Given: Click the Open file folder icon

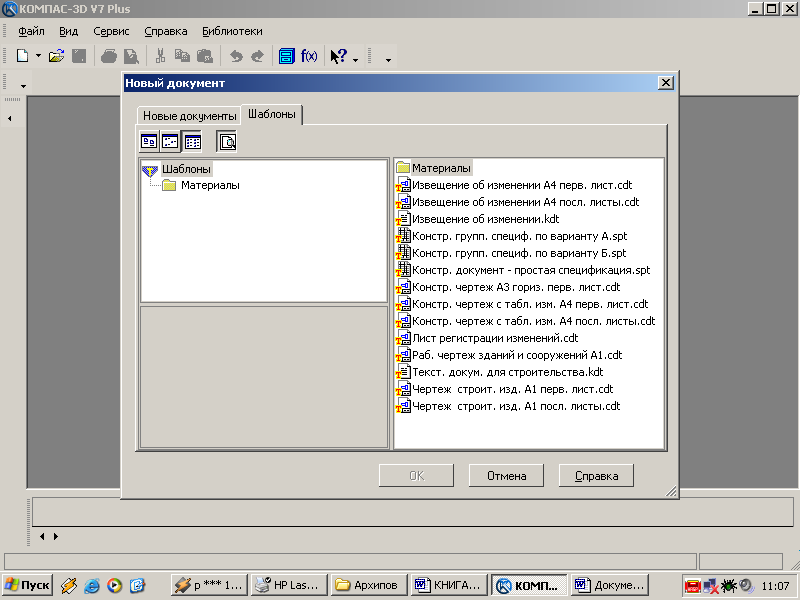Looking at the screenshot, I should [56, 56].
